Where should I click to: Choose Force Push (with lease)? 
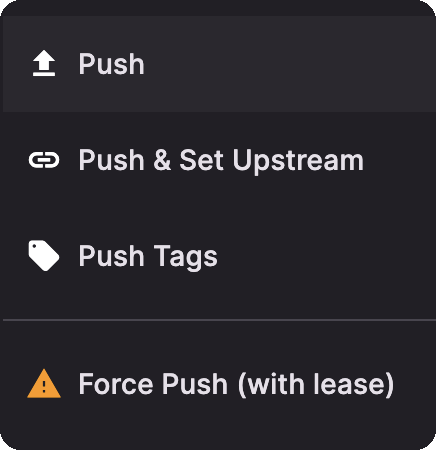click(219, 384)
